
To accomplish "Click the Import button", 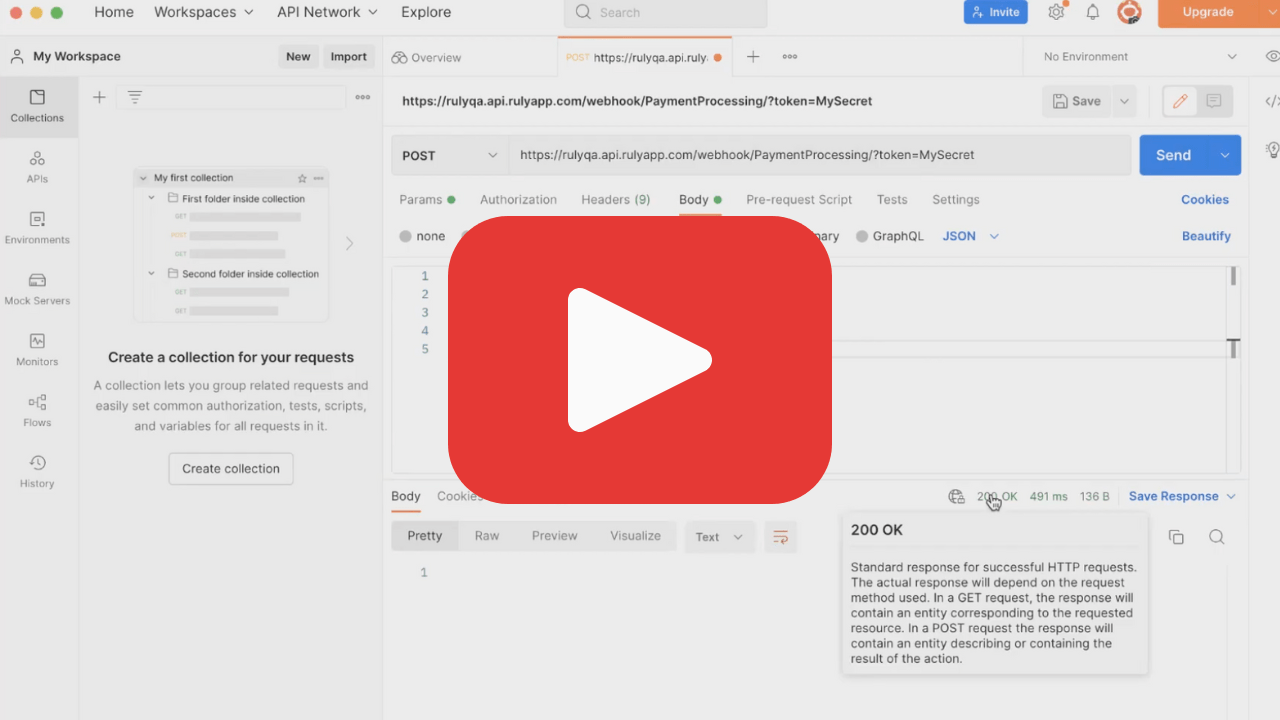I will click(349, 57).
